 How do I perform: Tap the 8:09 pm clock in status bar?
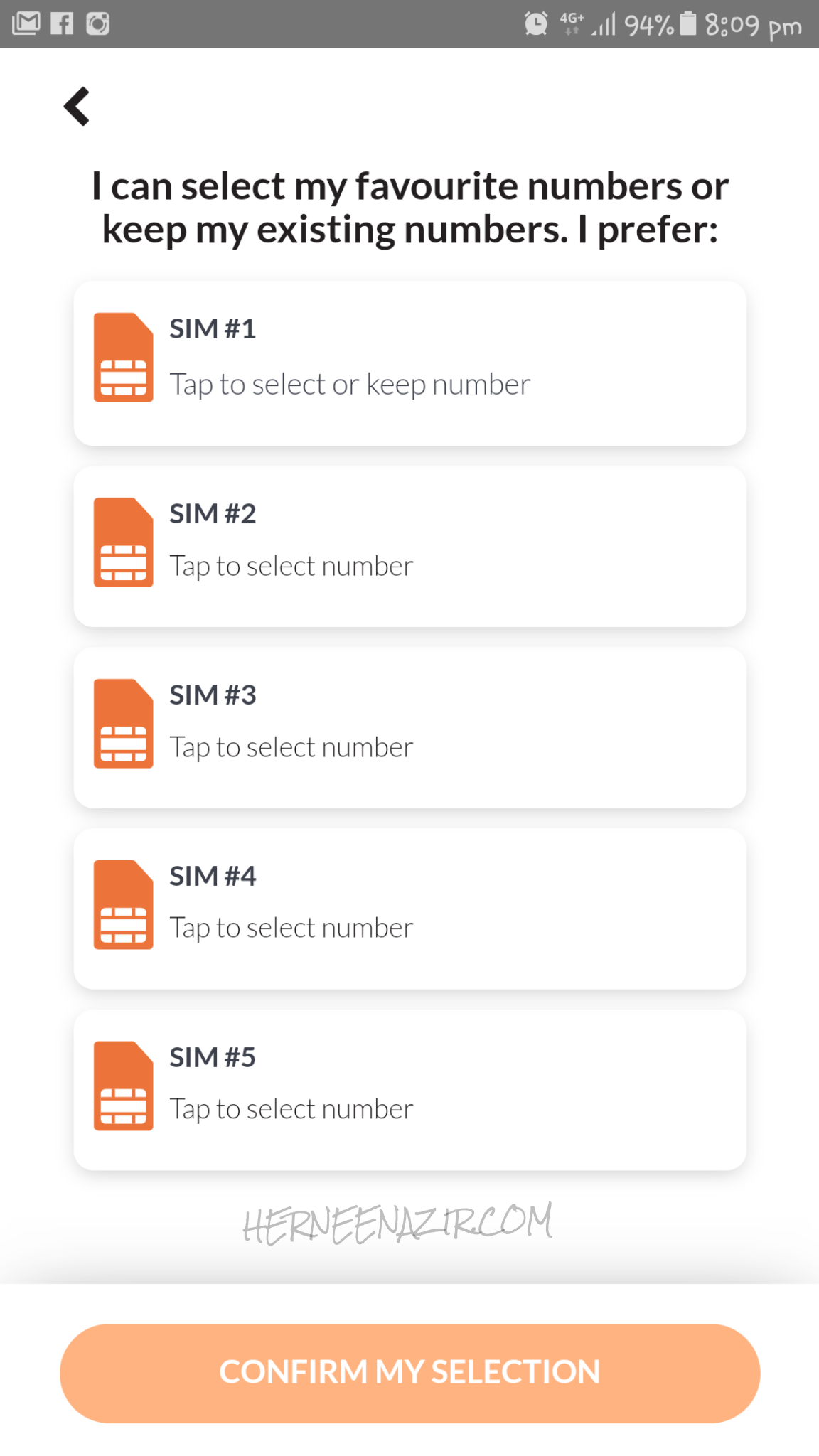(x=753, y=26)
